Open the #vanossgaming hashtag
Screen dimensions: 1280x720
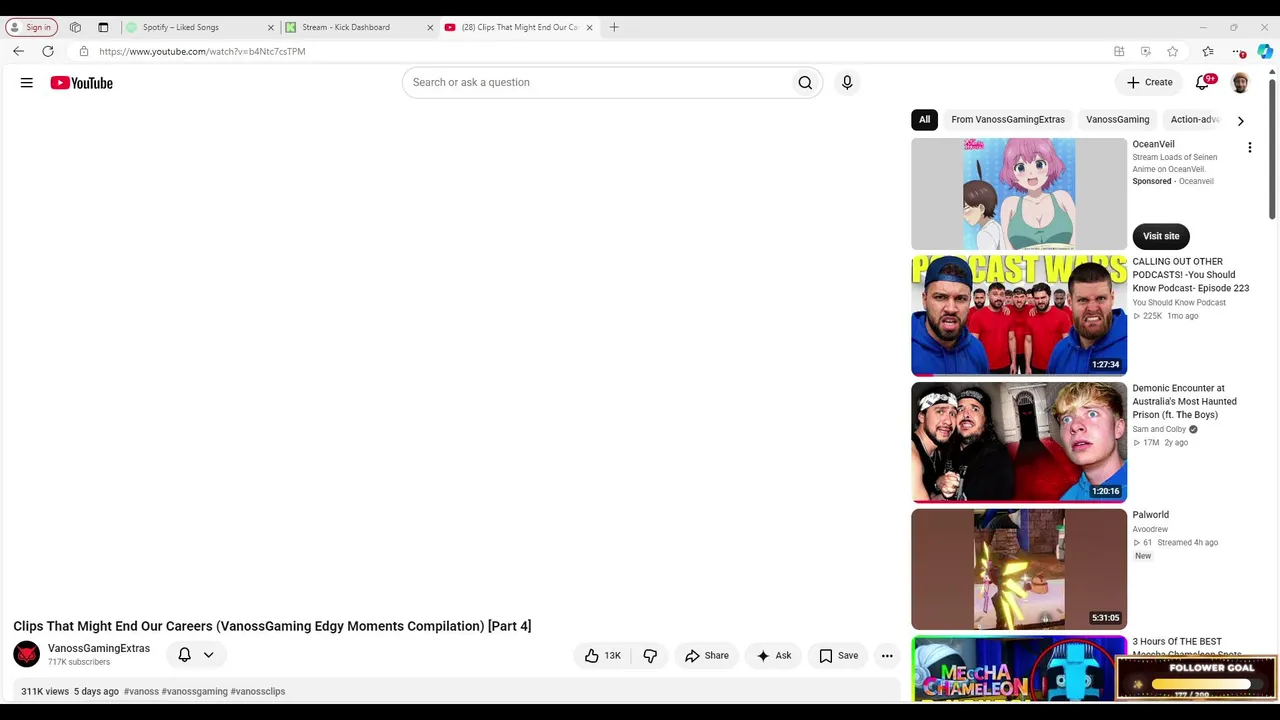pyautogui.click(x=195, y=692)
